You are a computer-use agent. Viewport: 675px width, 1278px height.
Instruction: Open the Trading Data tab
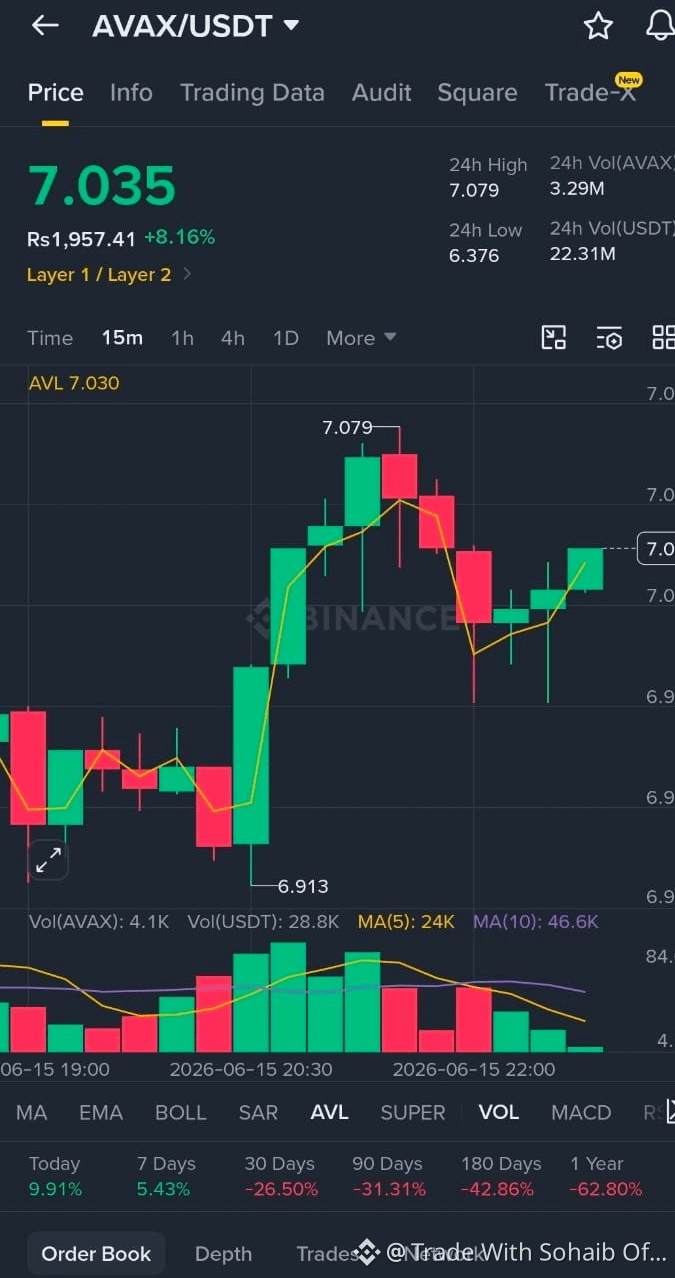(x=252, y=93)
